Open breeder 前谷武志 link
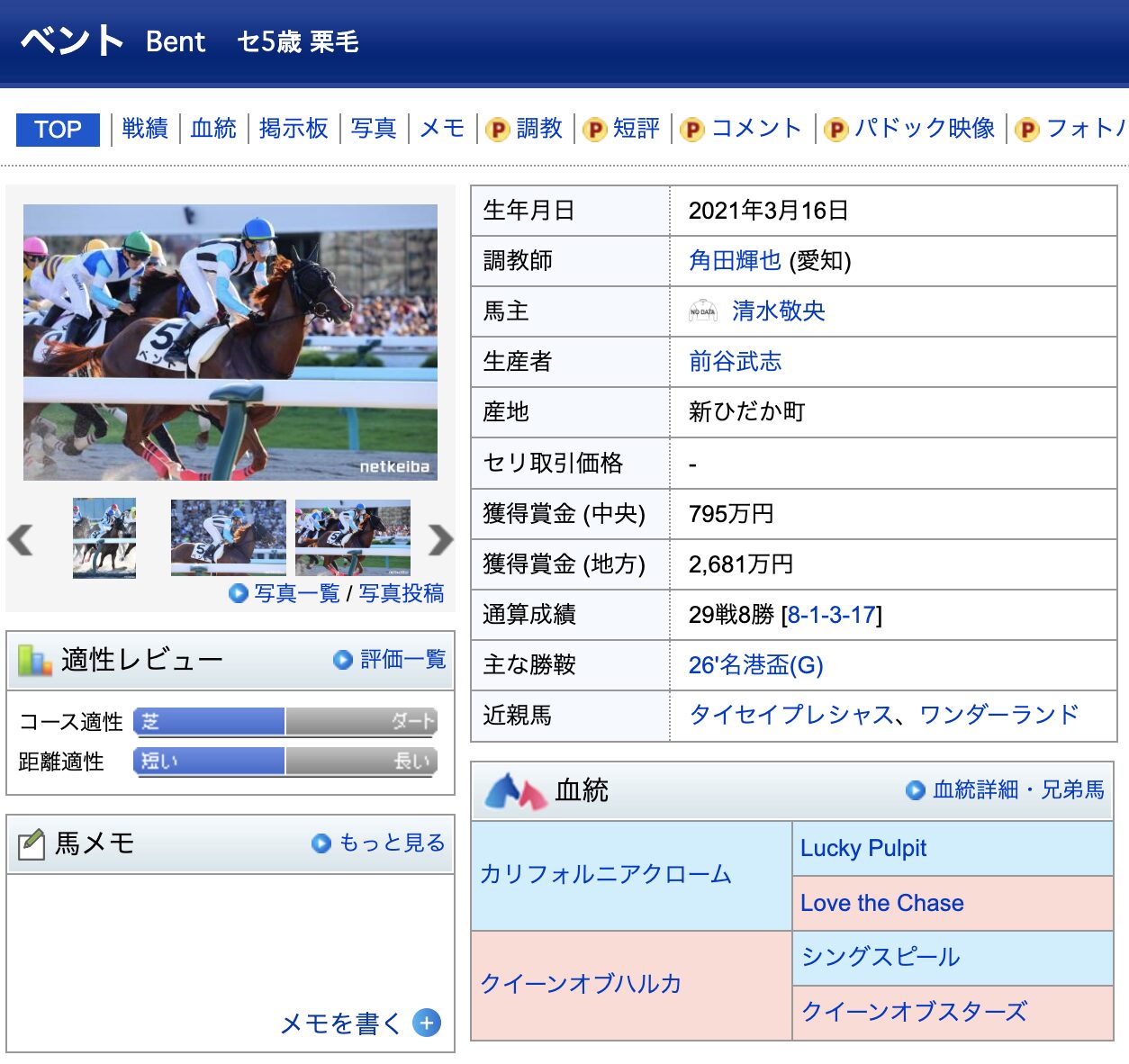The image size is (1129, 1064). (x=735, y=362)
